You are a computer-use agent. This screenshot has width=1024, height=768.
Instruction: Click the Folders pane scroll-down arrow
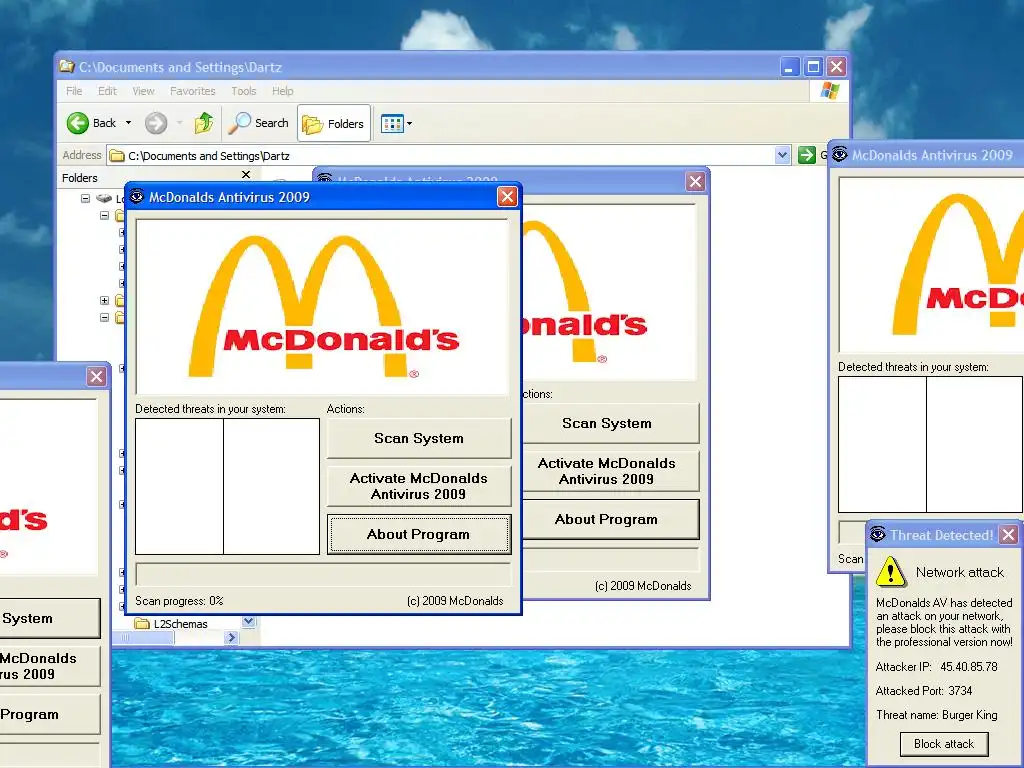click(x=249, y=621)
